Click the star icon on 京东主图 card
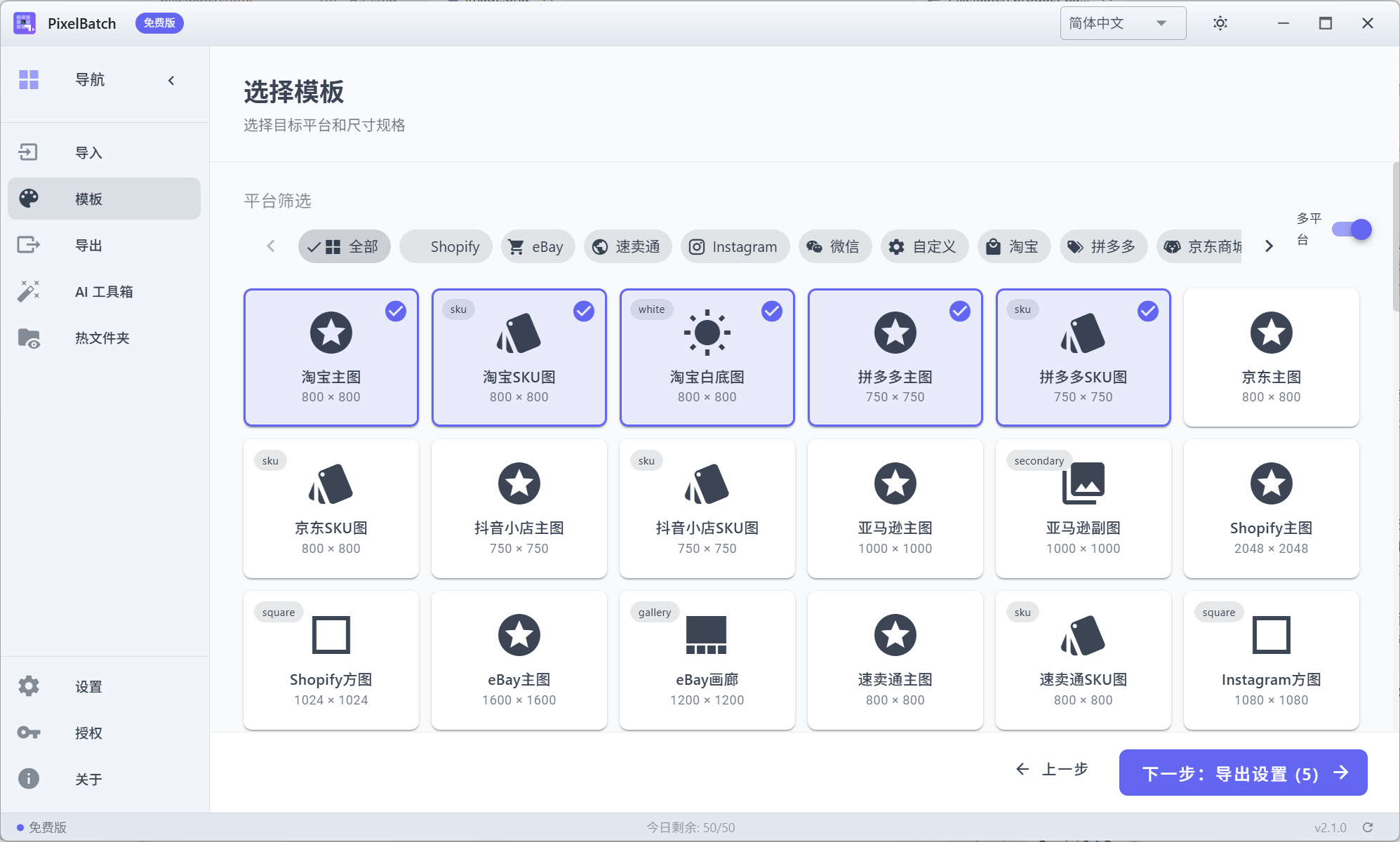The width and height of the screenshot is (1400, 842). click(1271, 333)
